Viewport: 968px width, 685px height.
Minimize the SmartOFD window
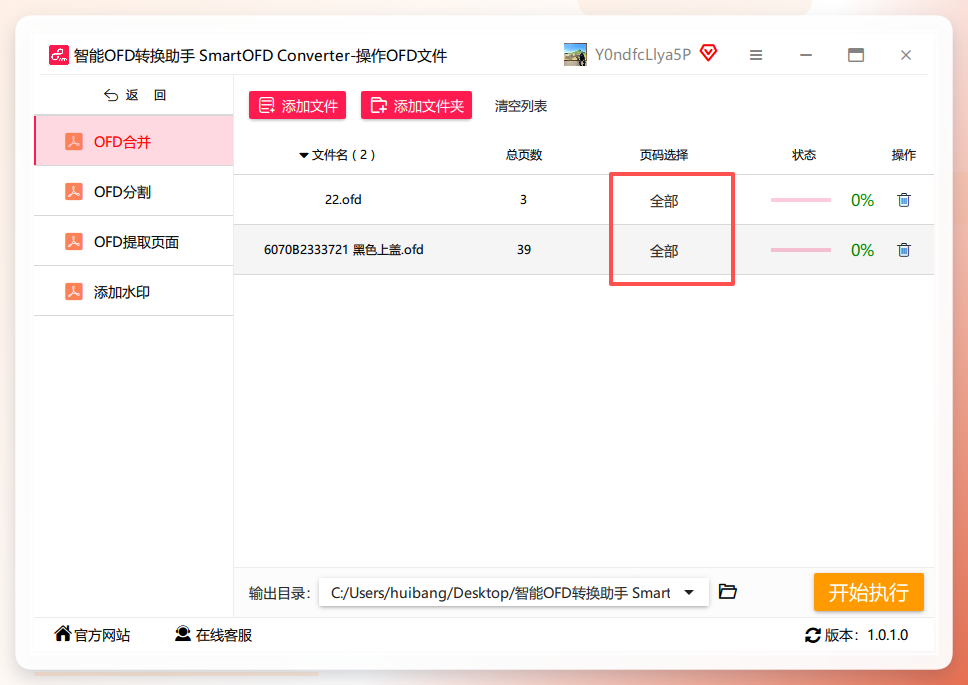(x=806, y=56)
